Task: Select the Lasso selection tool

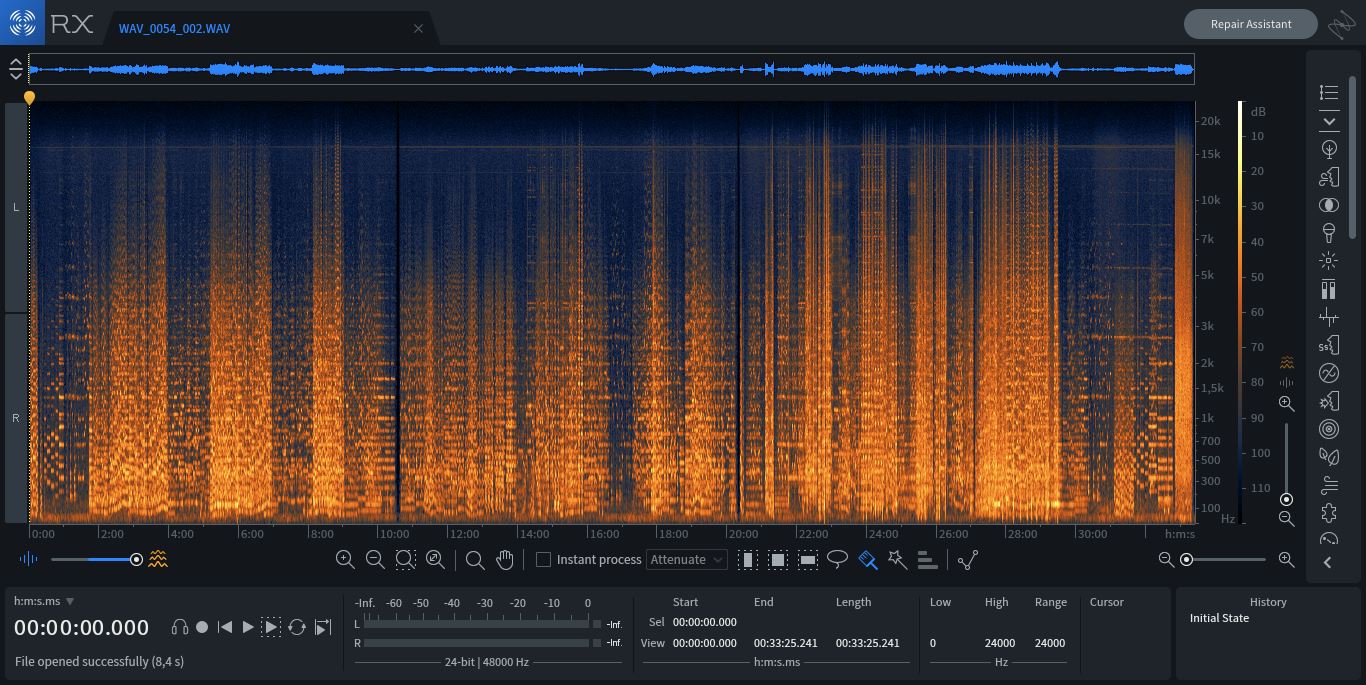Action: point(837,559)
